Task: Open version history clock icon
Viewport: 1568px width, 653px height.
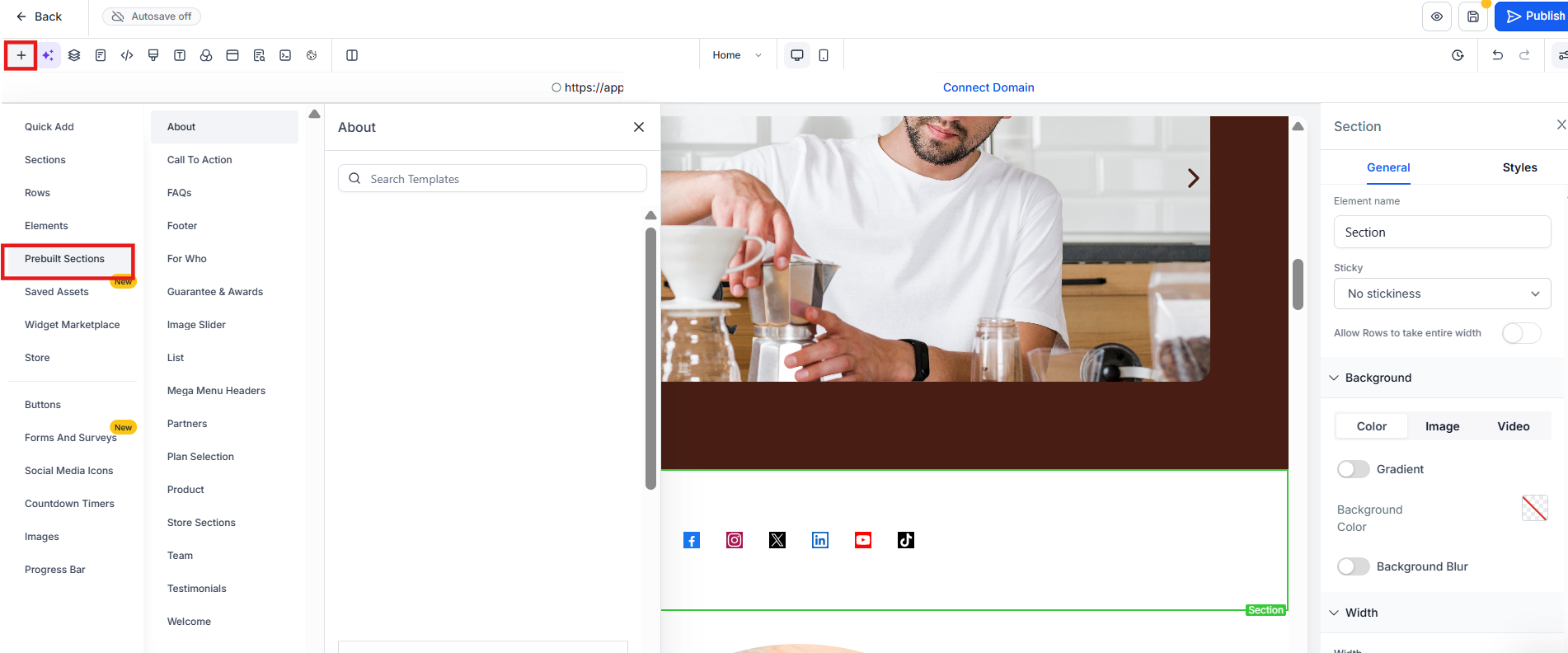Action: (1458, 55)
